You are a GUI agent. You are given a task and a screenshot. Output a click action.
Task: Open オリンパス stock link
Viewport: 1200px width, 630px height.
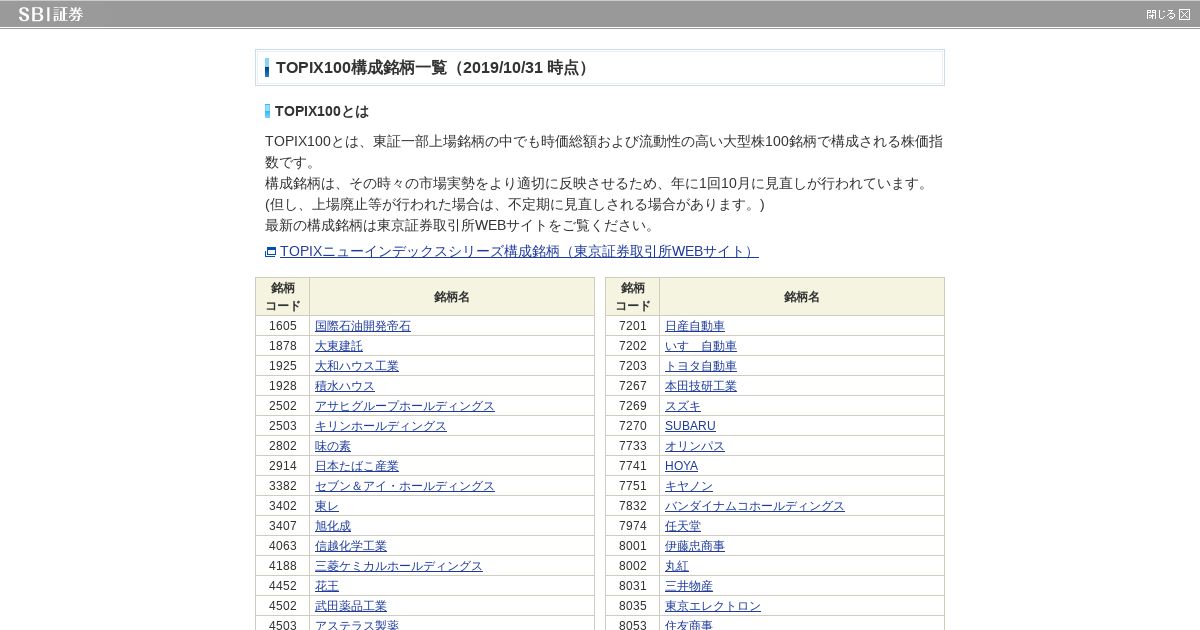[695, 446]
